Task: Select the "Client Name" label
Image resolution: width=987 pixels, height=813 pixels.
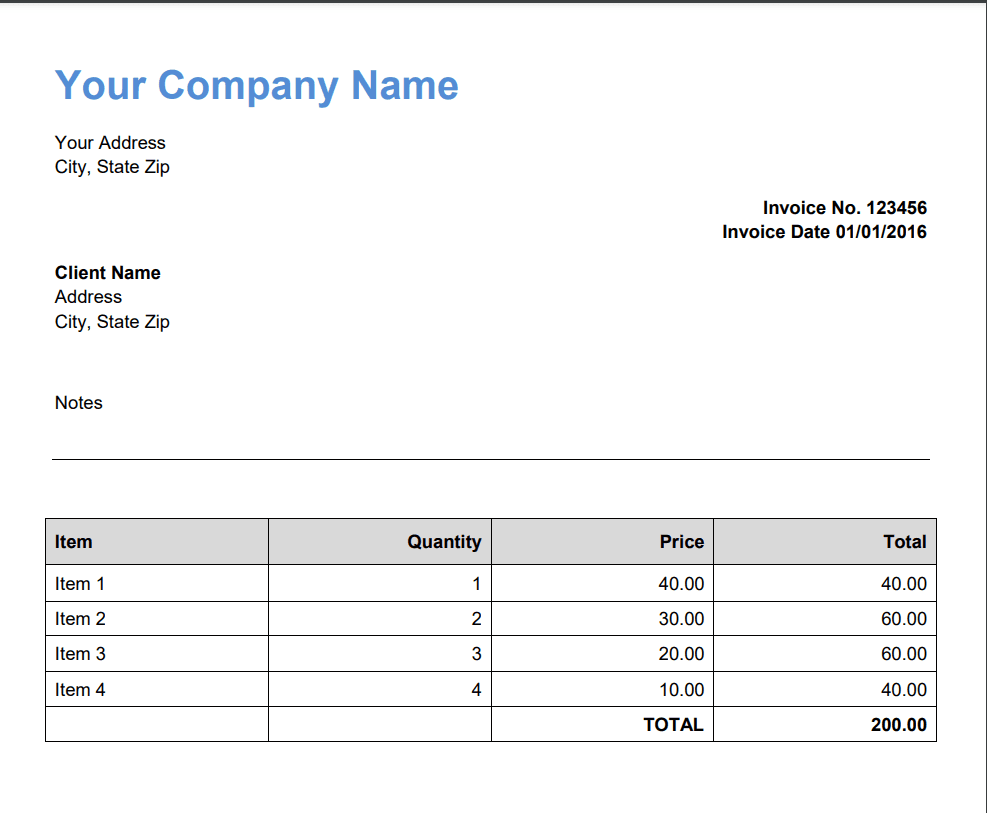Action: 107,272
